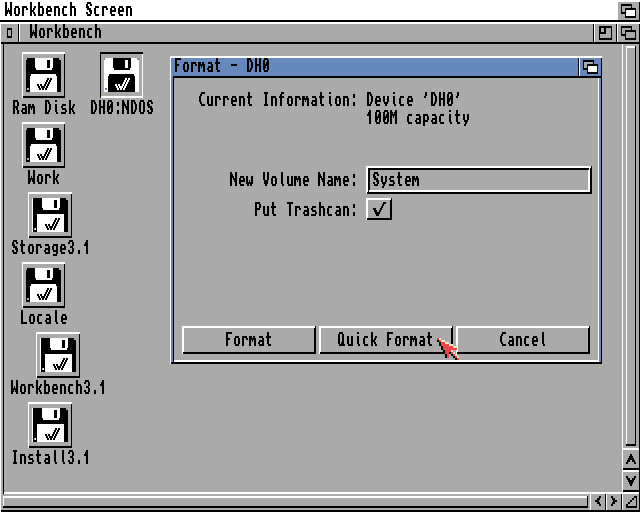
Task: Click the Workbench Screen depth gadget
Action: pos(628,10)
